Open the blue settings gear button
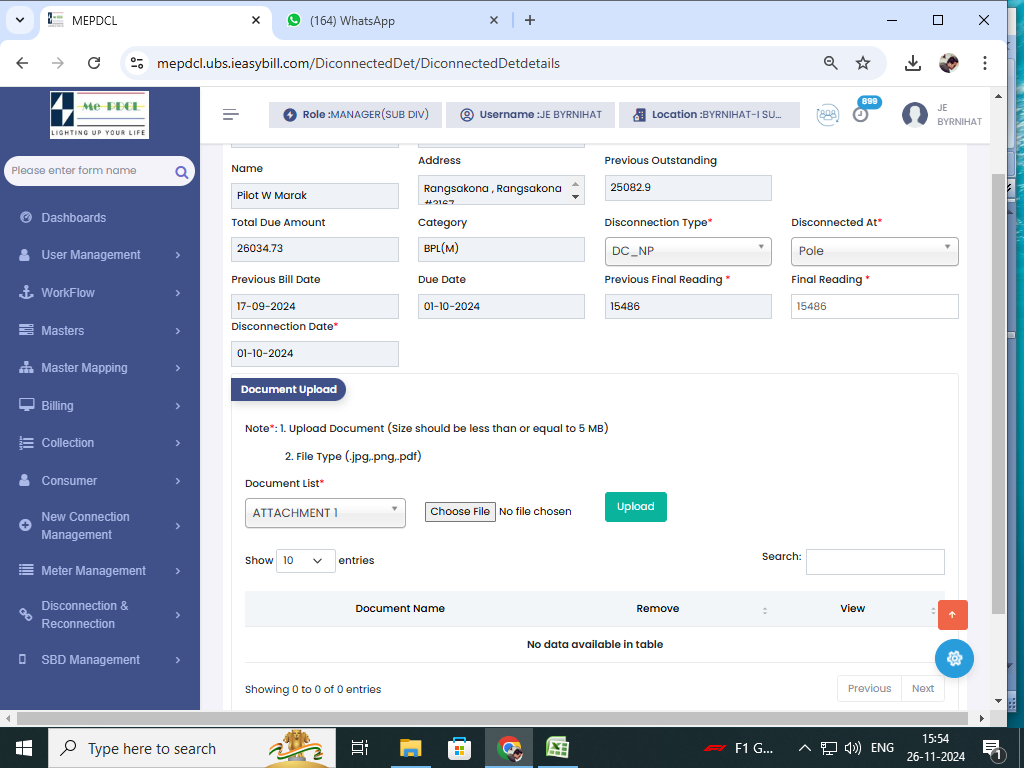 pyautogui.click(x=954, y=658)
